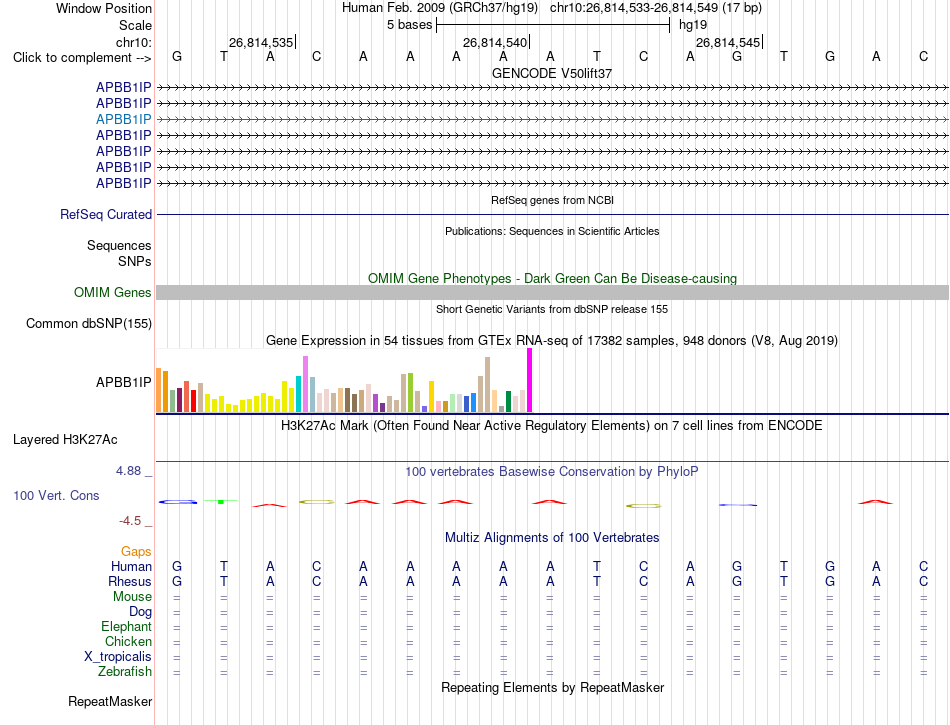Screen dimensions: 950x725
Task: Select the light blue APBB1IP transcript label
Action: (x=124, y=119)
